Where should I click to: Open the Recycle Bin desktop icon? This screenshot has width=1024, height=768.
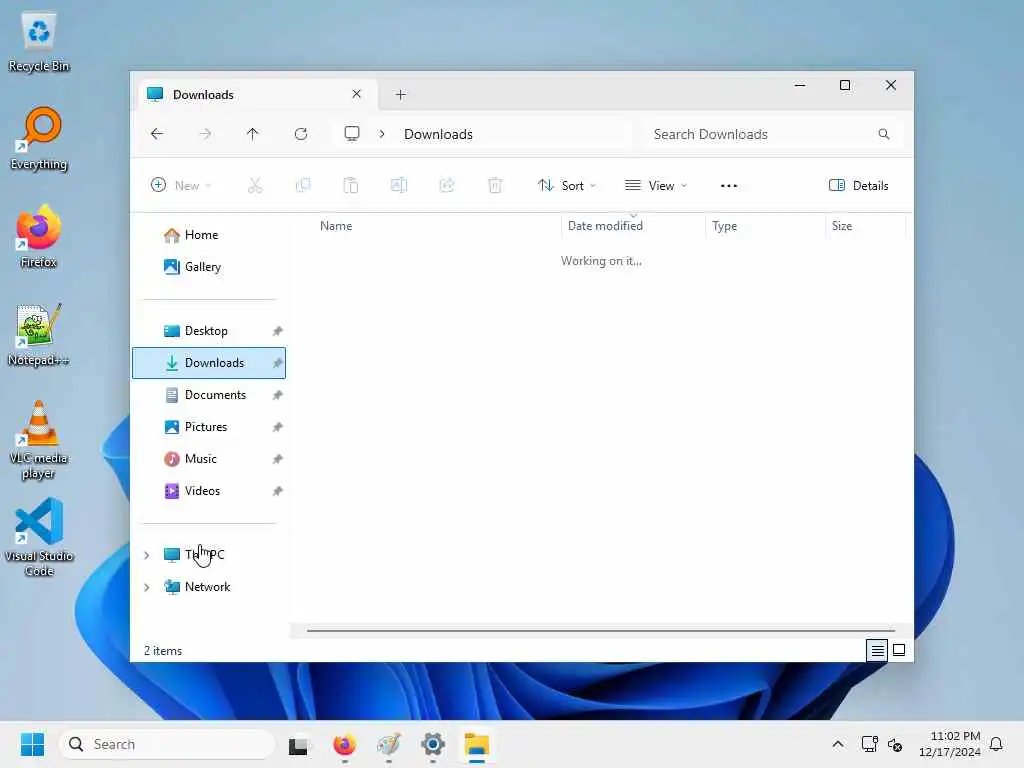[x=39, y=42]
